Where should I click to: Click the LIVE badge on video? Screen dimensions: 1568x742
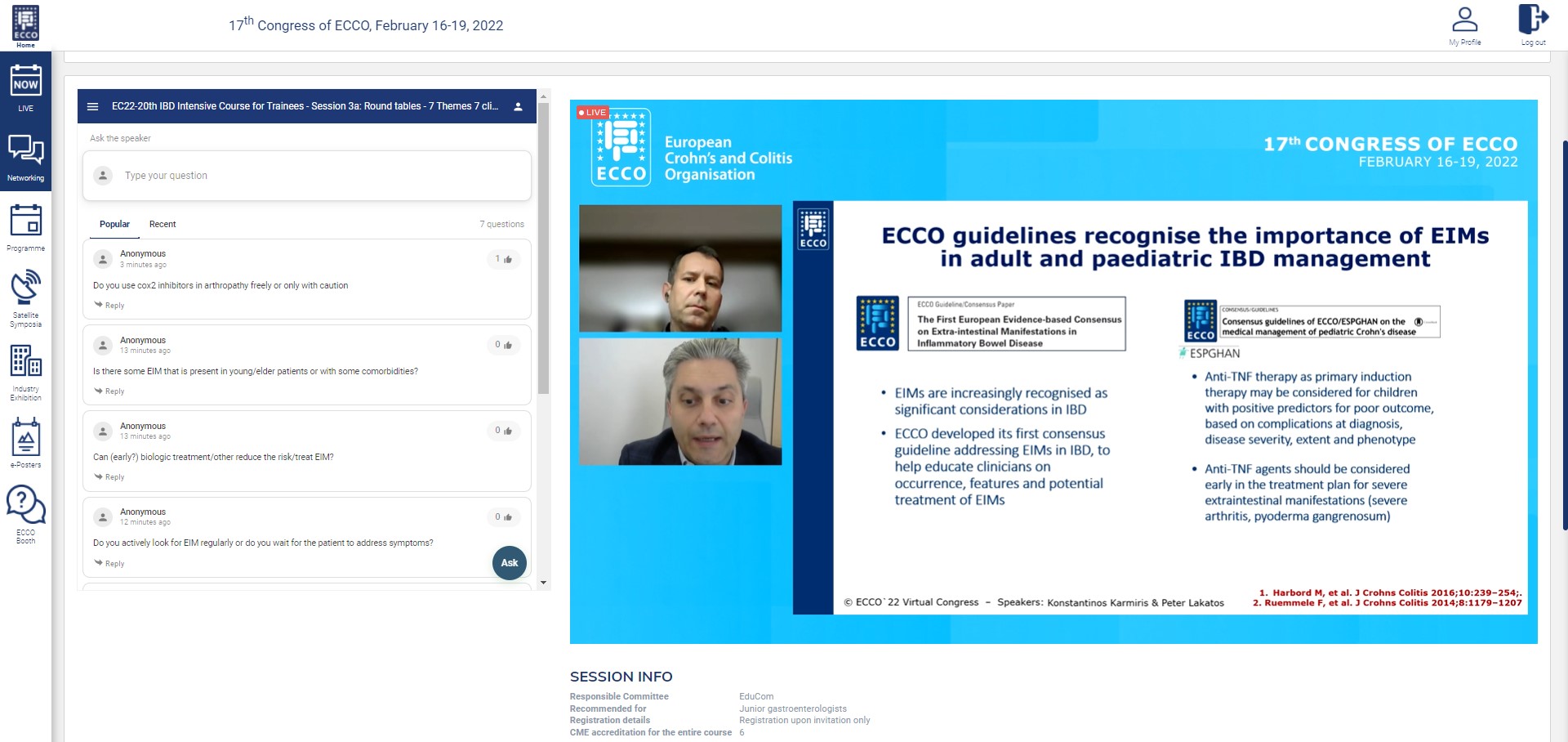[592, 112]
